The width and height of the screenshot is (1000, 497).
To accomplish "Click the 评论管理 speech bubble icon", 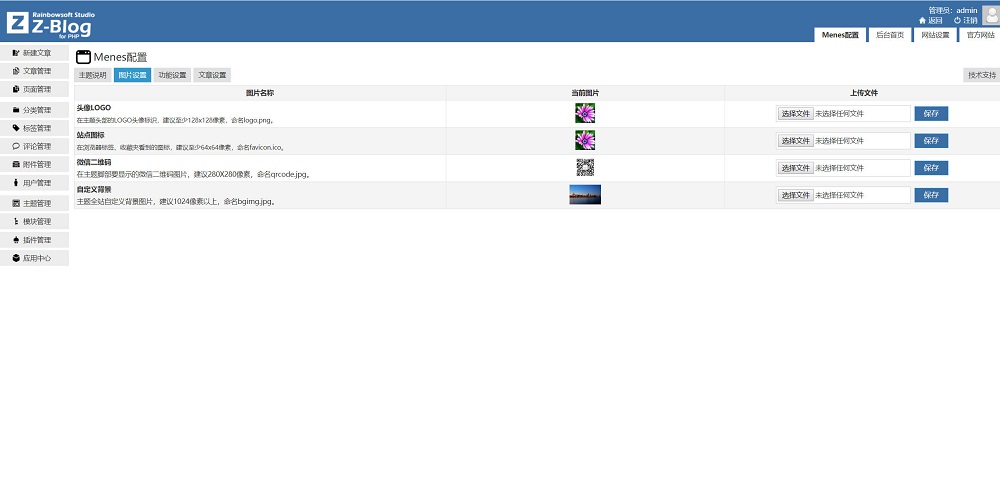I will 16,146.
